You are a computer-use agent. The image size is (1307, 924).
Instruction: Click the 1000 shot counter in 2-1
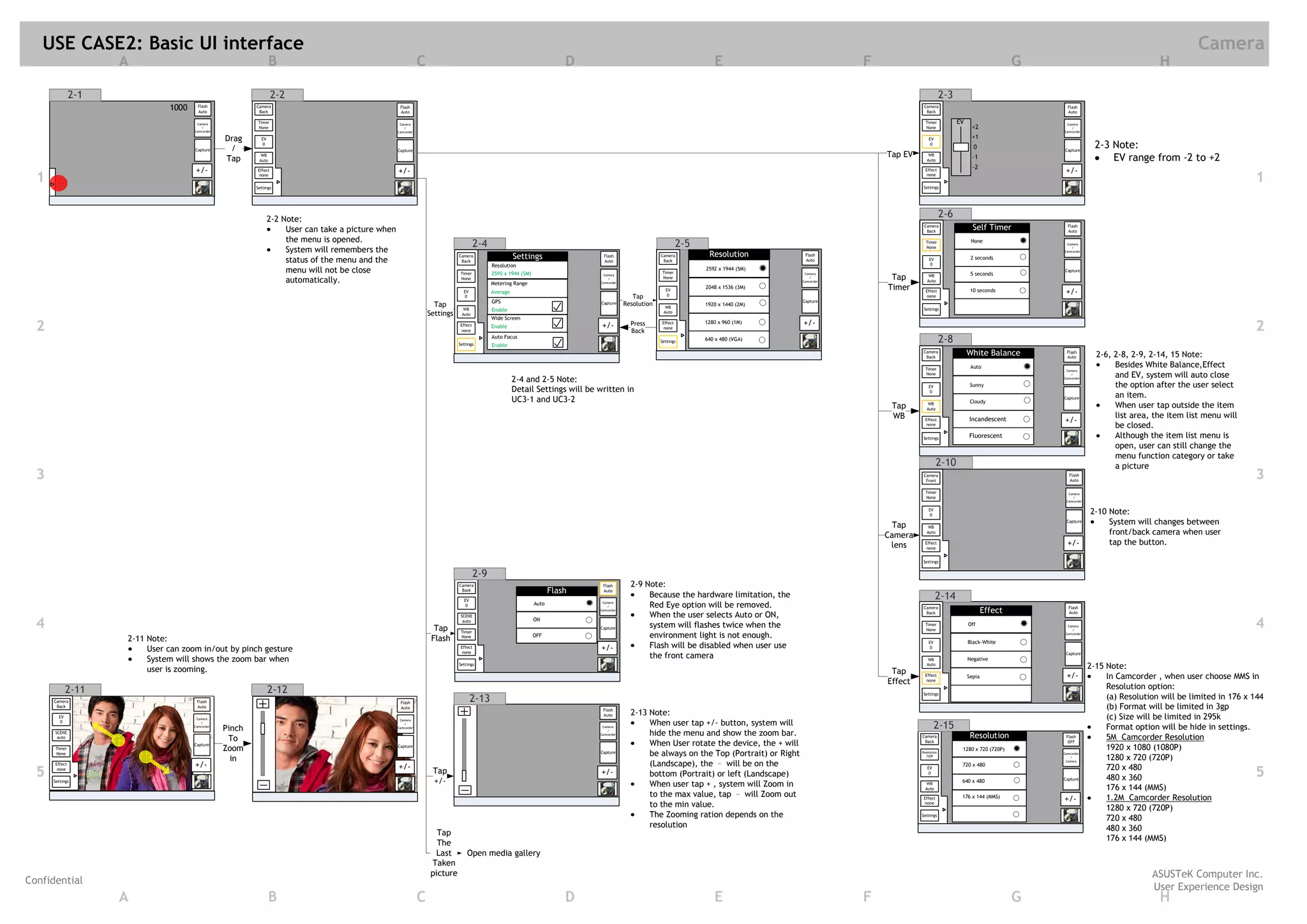[x=179, y=107]
